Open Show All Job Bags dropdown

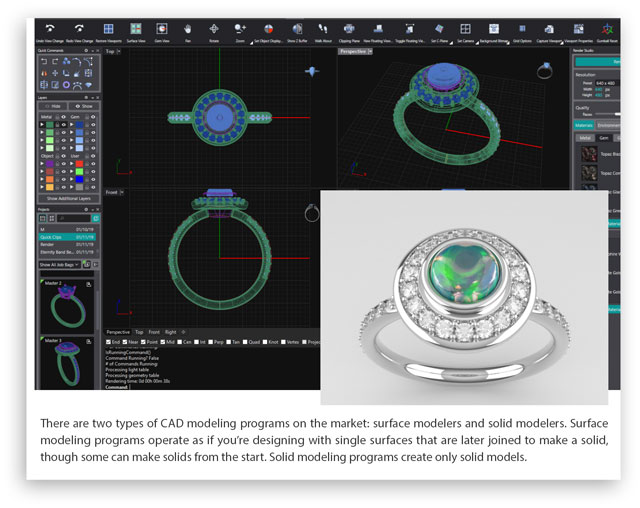pyautogui.click(x=60, y=265)
